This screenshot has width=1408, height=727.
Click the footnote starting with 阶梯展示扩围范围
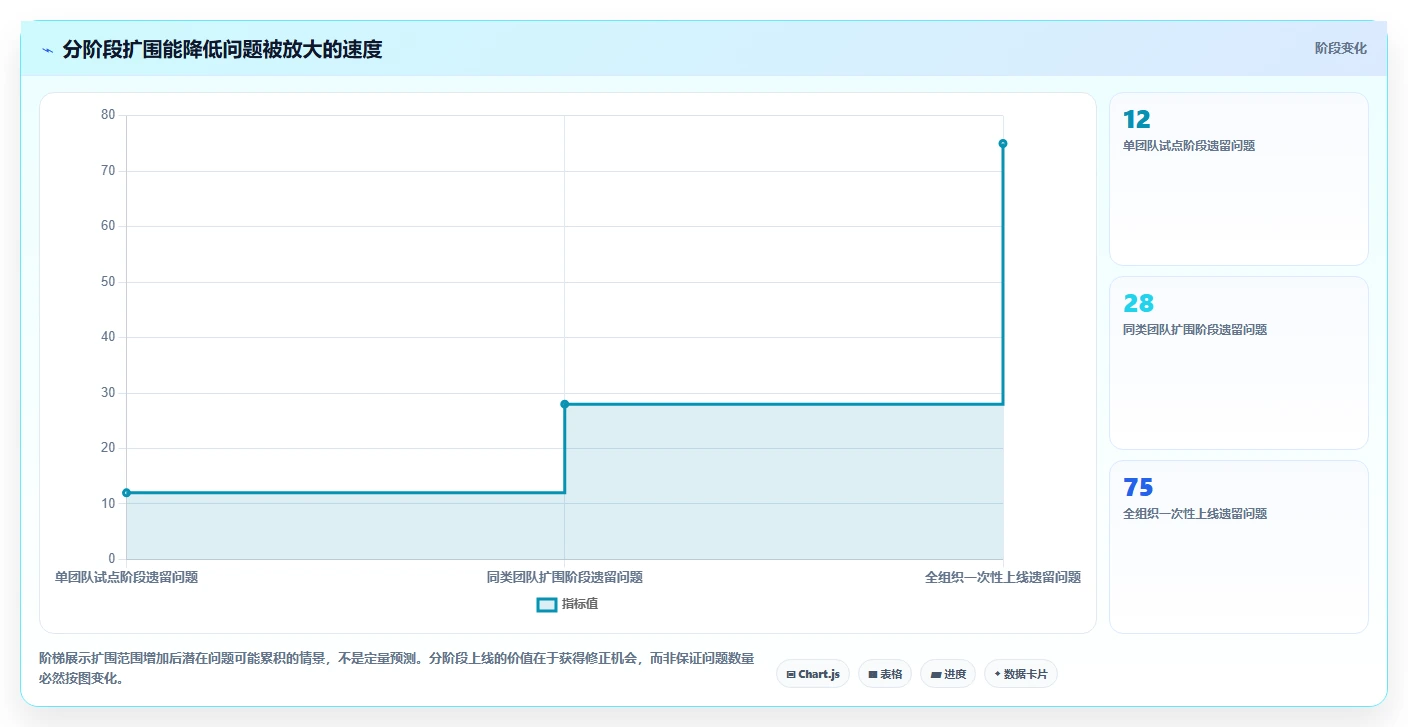(396, 668)
